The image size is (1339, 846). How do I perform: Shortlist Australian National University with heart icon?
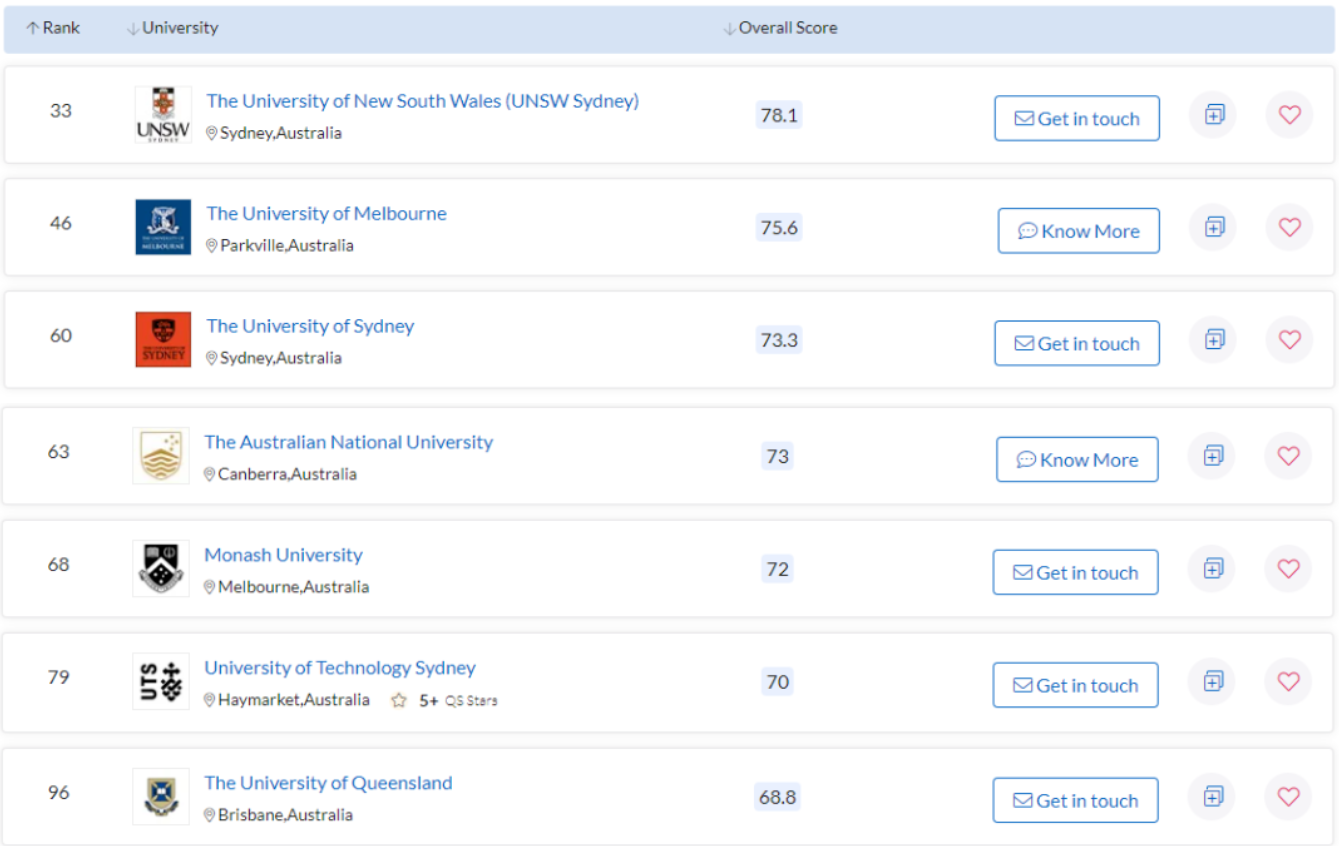(1288, 456)
